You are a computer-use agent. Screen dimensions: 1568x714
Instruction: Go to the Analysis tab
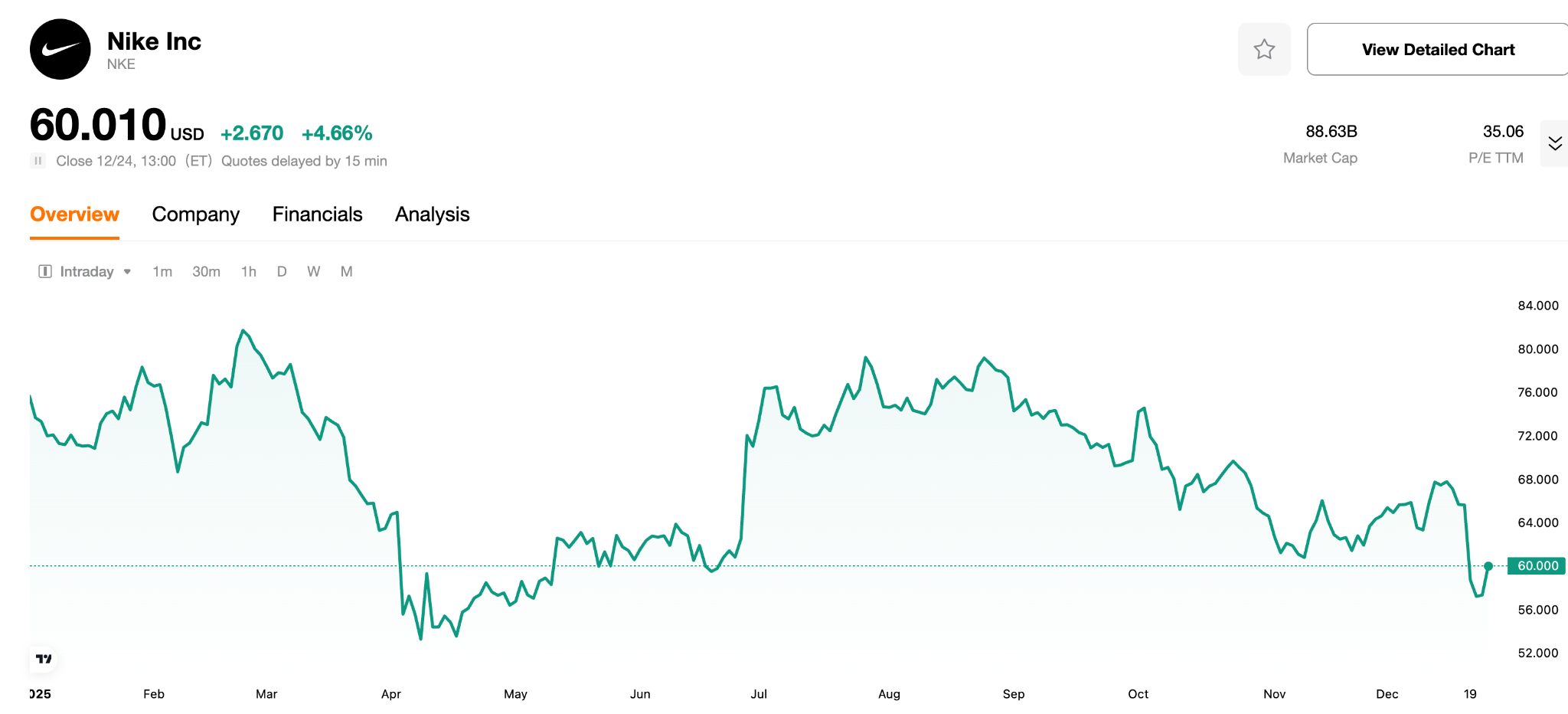432,215
